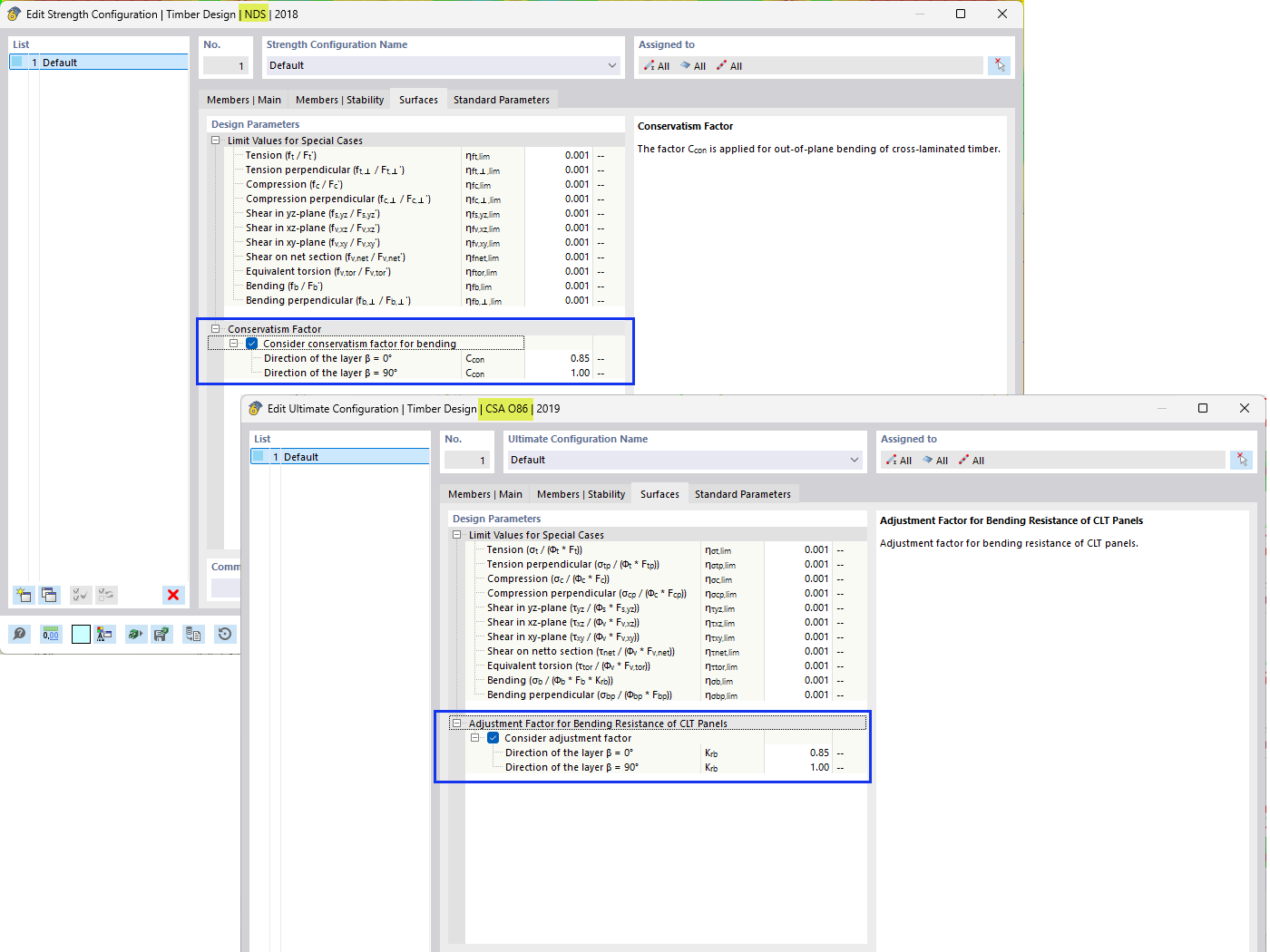
Task: Open the Ultimate Configuration Name dropdown
Action: click(x=854, y=460)
